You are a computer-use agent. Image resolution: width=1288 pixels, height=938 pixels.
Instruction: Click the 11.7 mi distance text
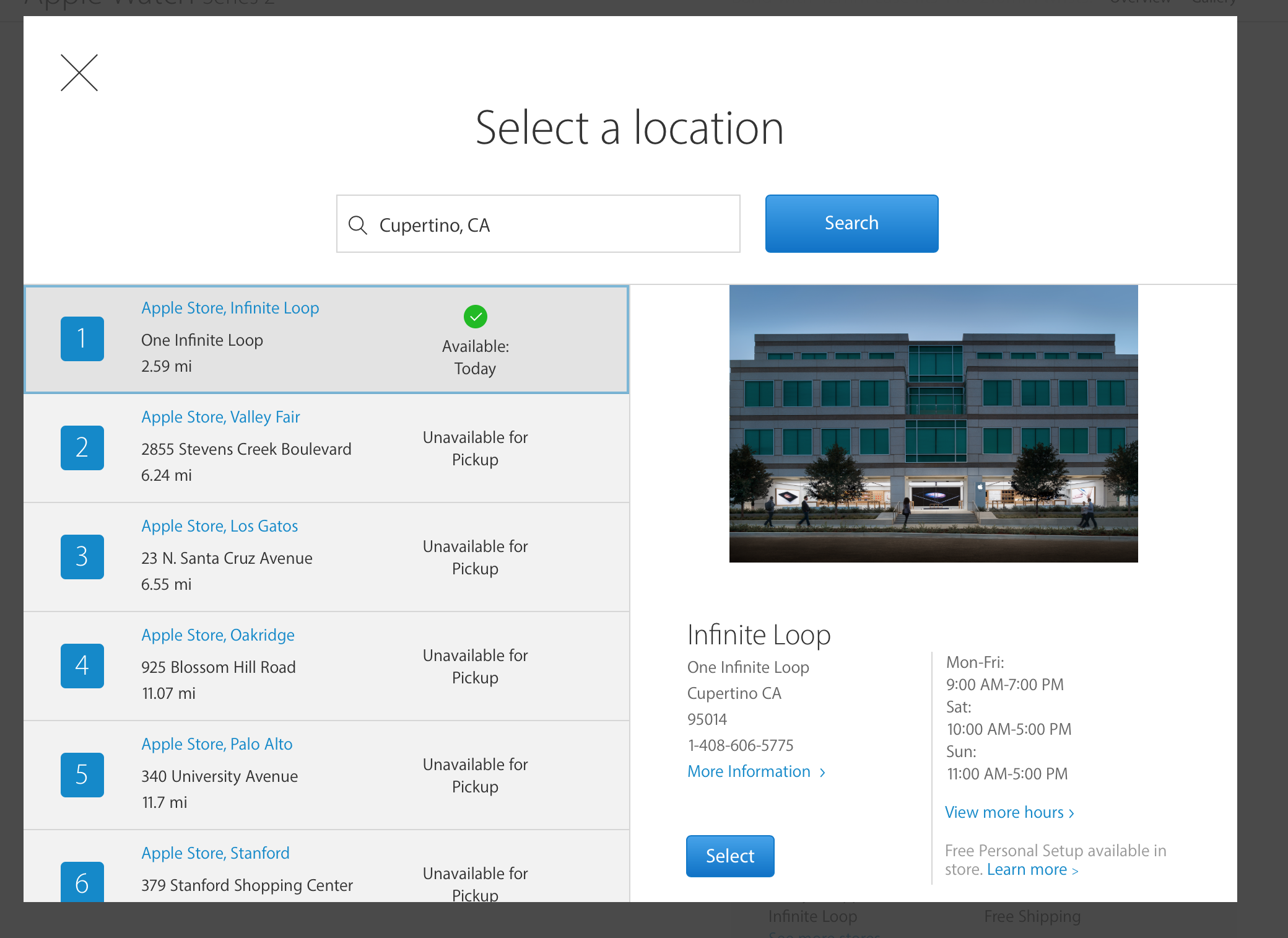(x=165, y=802)
